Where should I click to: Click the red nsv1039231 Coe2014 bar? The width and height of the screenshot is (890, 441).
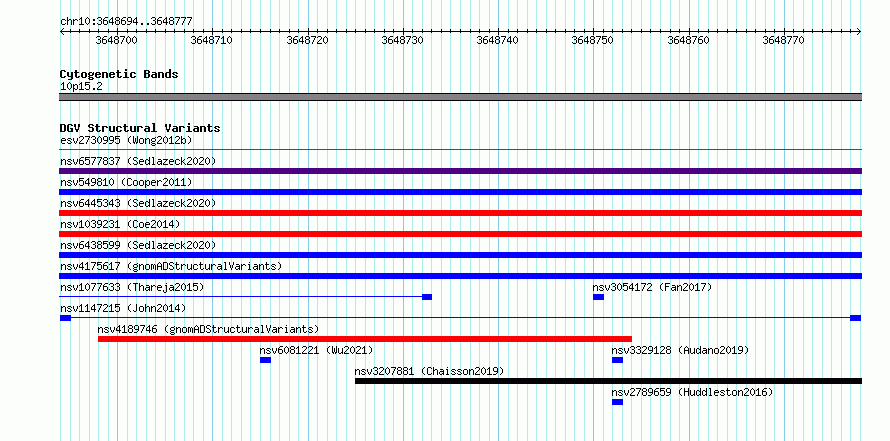[x=460, y=234]
